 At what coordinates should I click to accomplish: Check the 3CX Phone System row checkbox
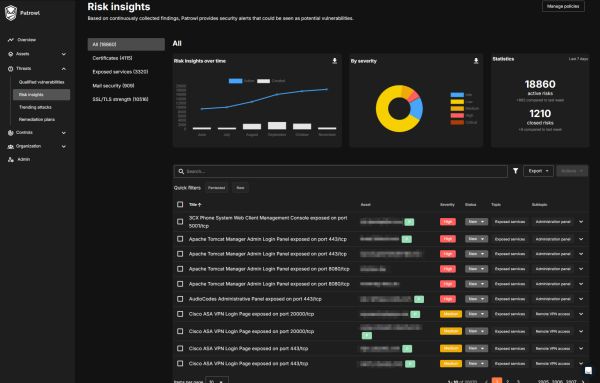coord(180,222)
